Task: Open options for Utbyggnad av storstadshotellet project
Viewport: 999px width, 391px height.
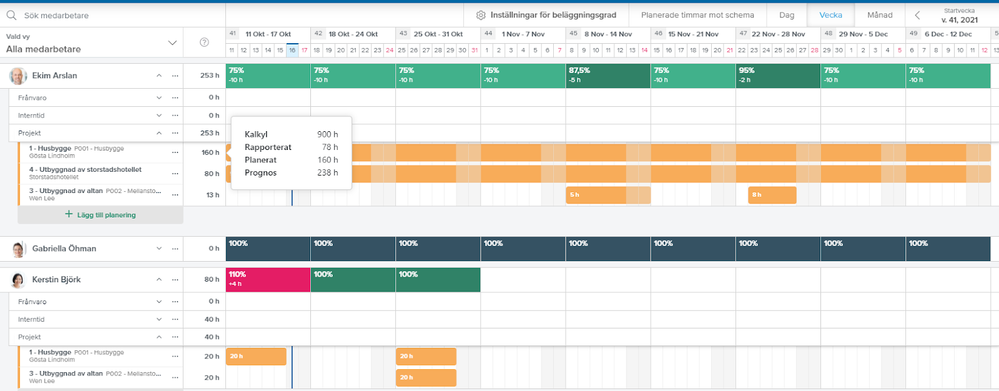Action: 175,173
